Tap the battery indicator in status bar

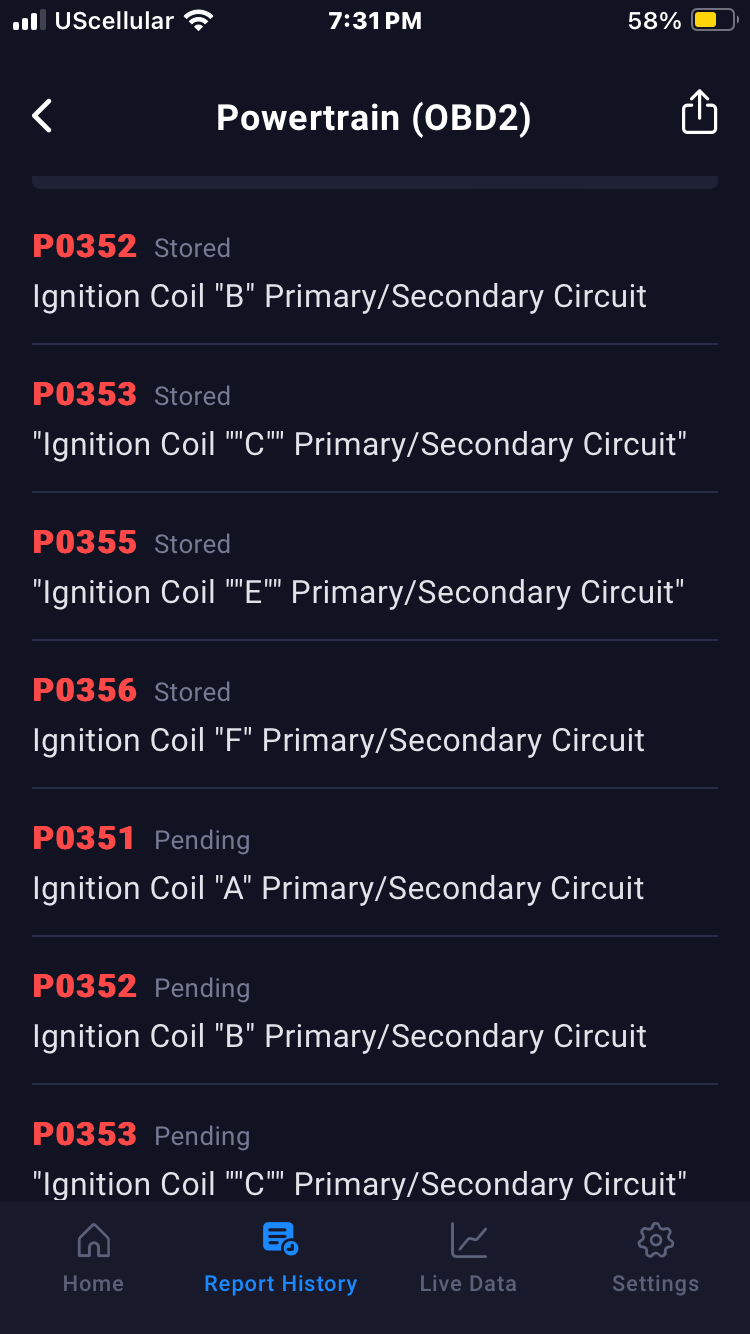point(714,21)
